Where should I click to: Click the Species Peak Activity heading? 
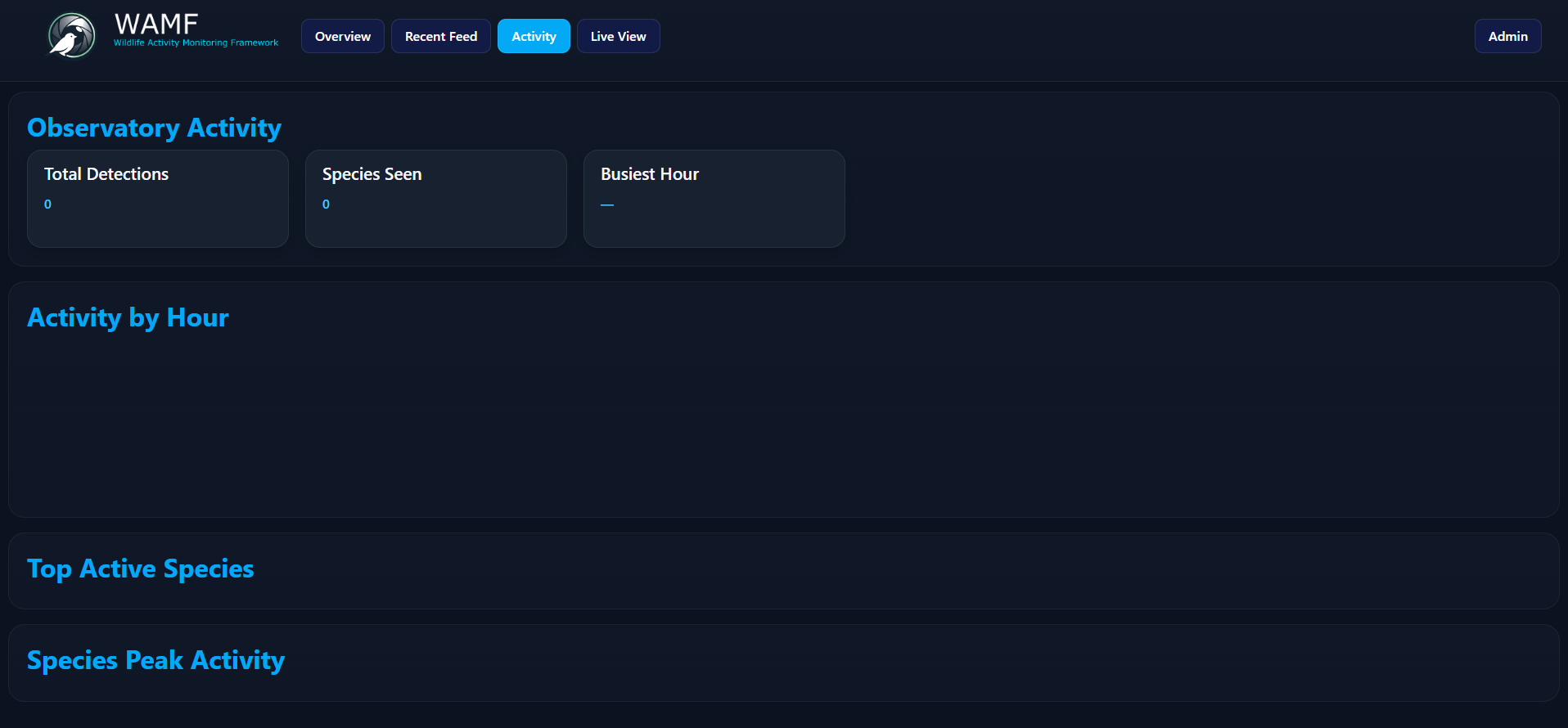click(155, 660)
